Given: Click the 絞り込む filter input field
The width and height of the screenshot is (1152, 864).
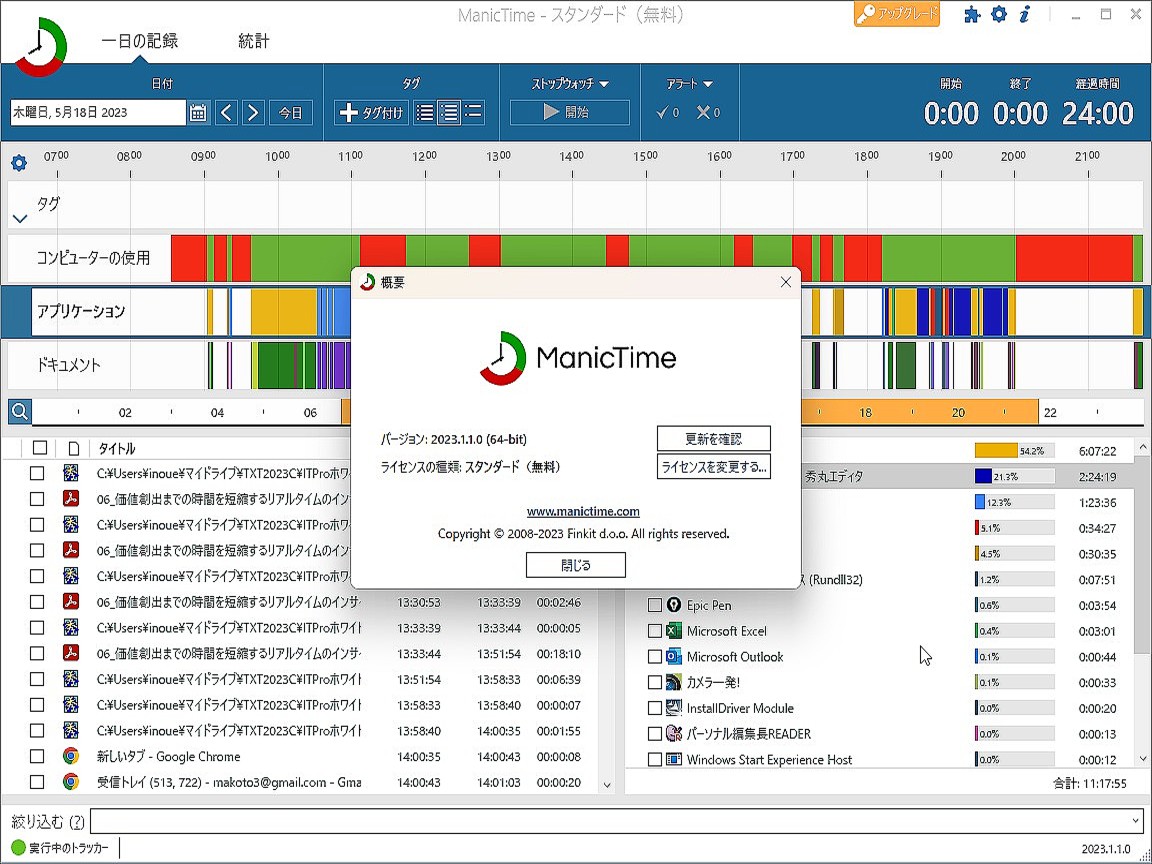Looking at the screenshot, I should pyautogui.click(x=615, y=821).
